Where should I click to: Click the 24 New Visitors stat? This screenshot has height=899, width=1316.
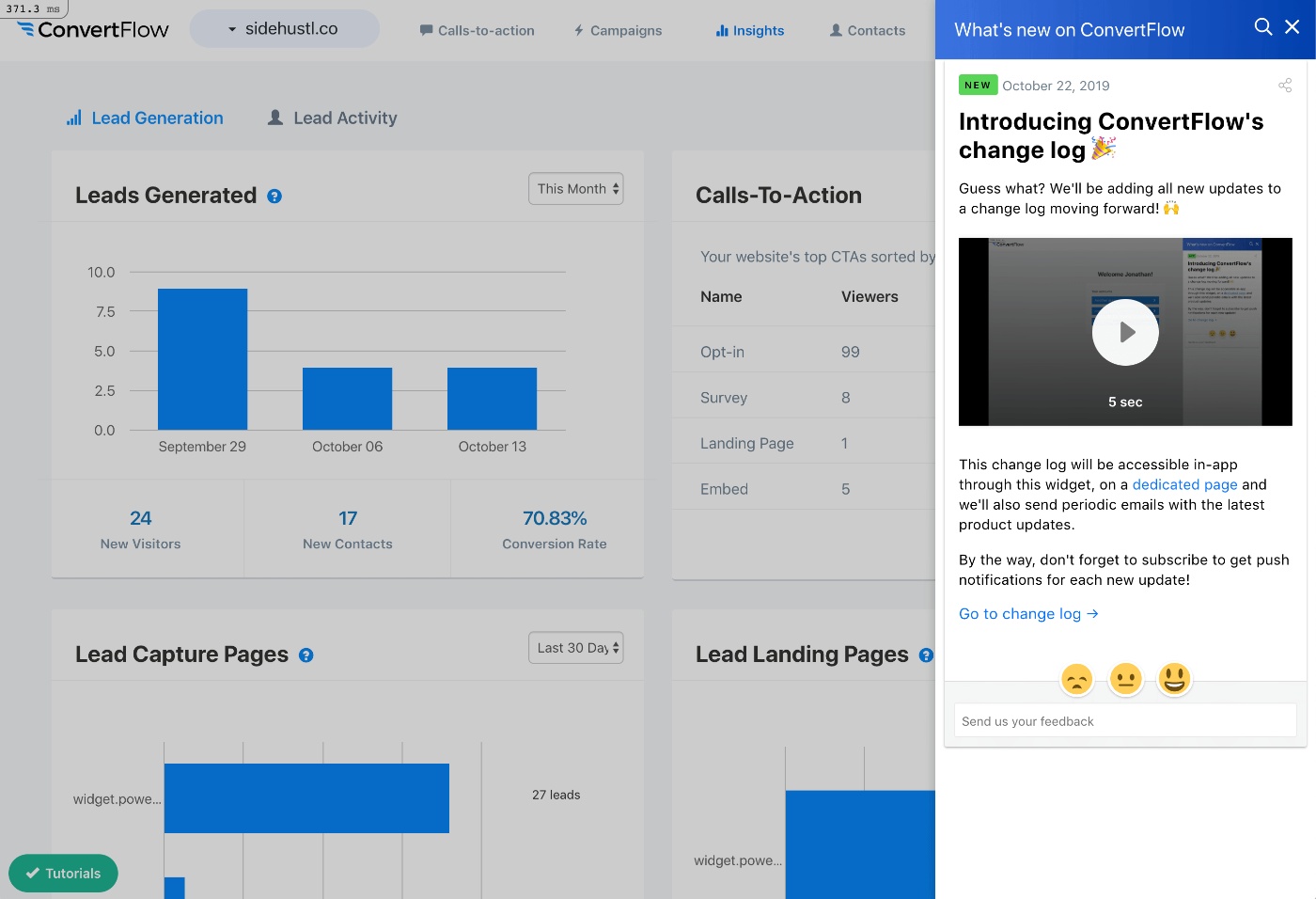coord(141,529)
